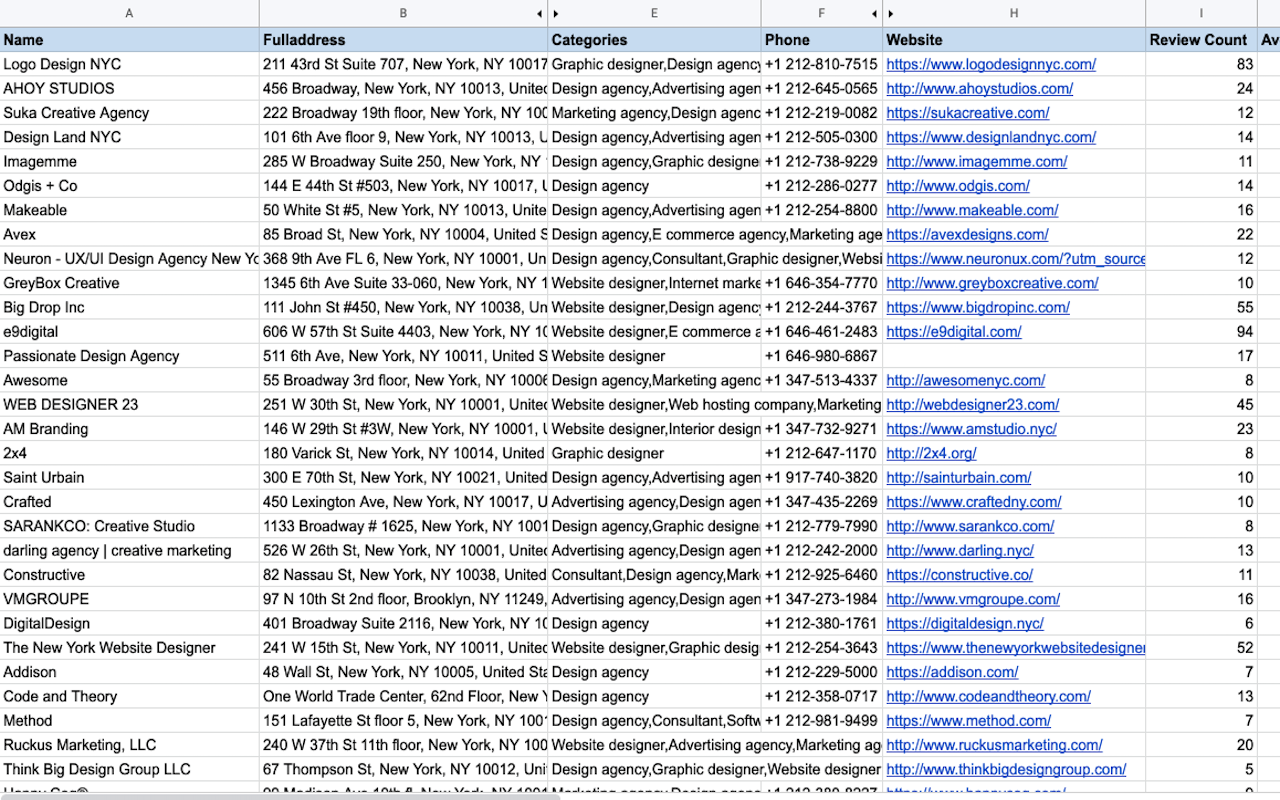Click the One World Trade Center address cell

[403, 696]
